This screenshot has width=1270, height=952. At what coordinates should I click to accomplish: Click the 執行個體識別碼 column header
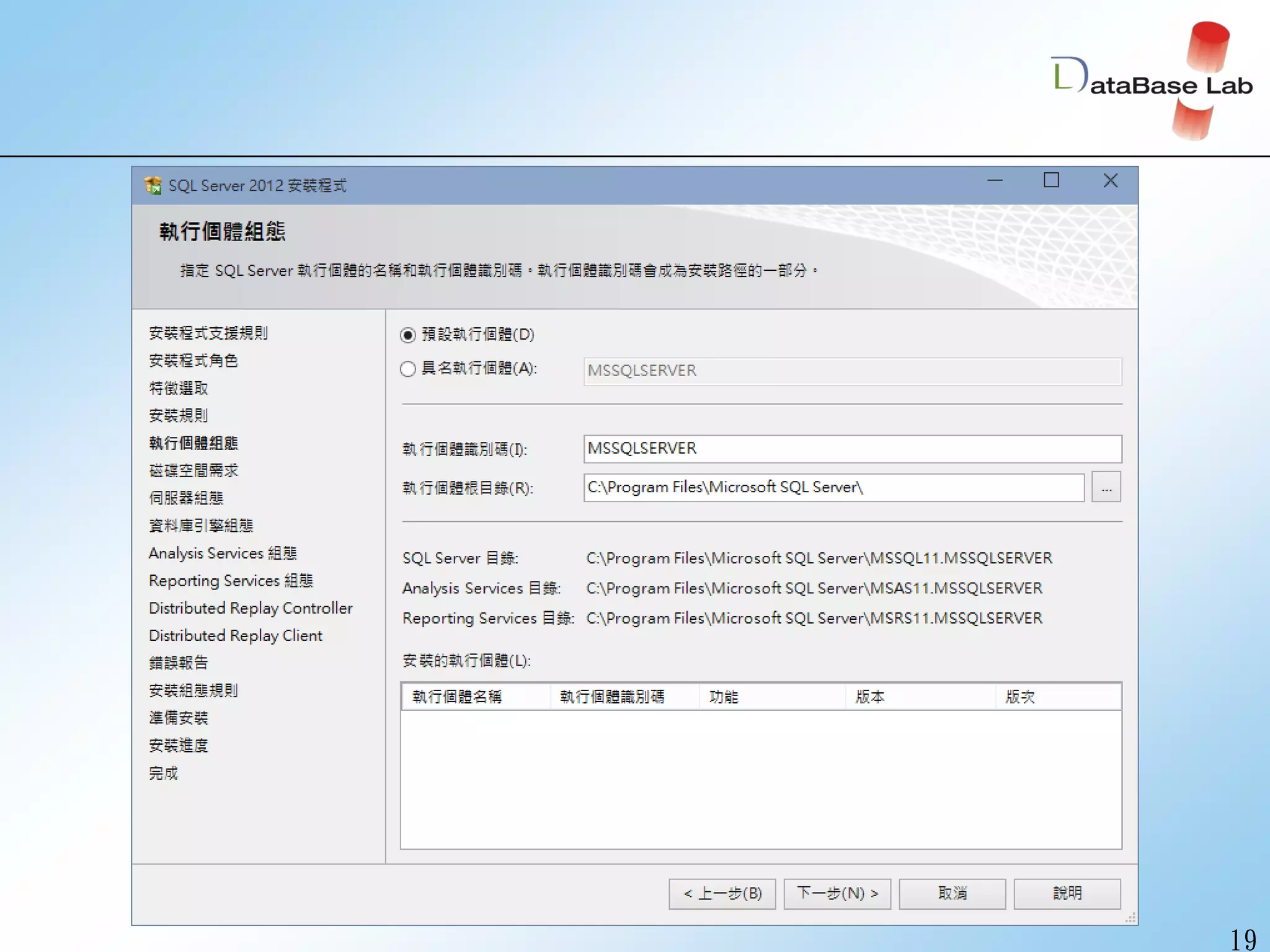(624, 697)
